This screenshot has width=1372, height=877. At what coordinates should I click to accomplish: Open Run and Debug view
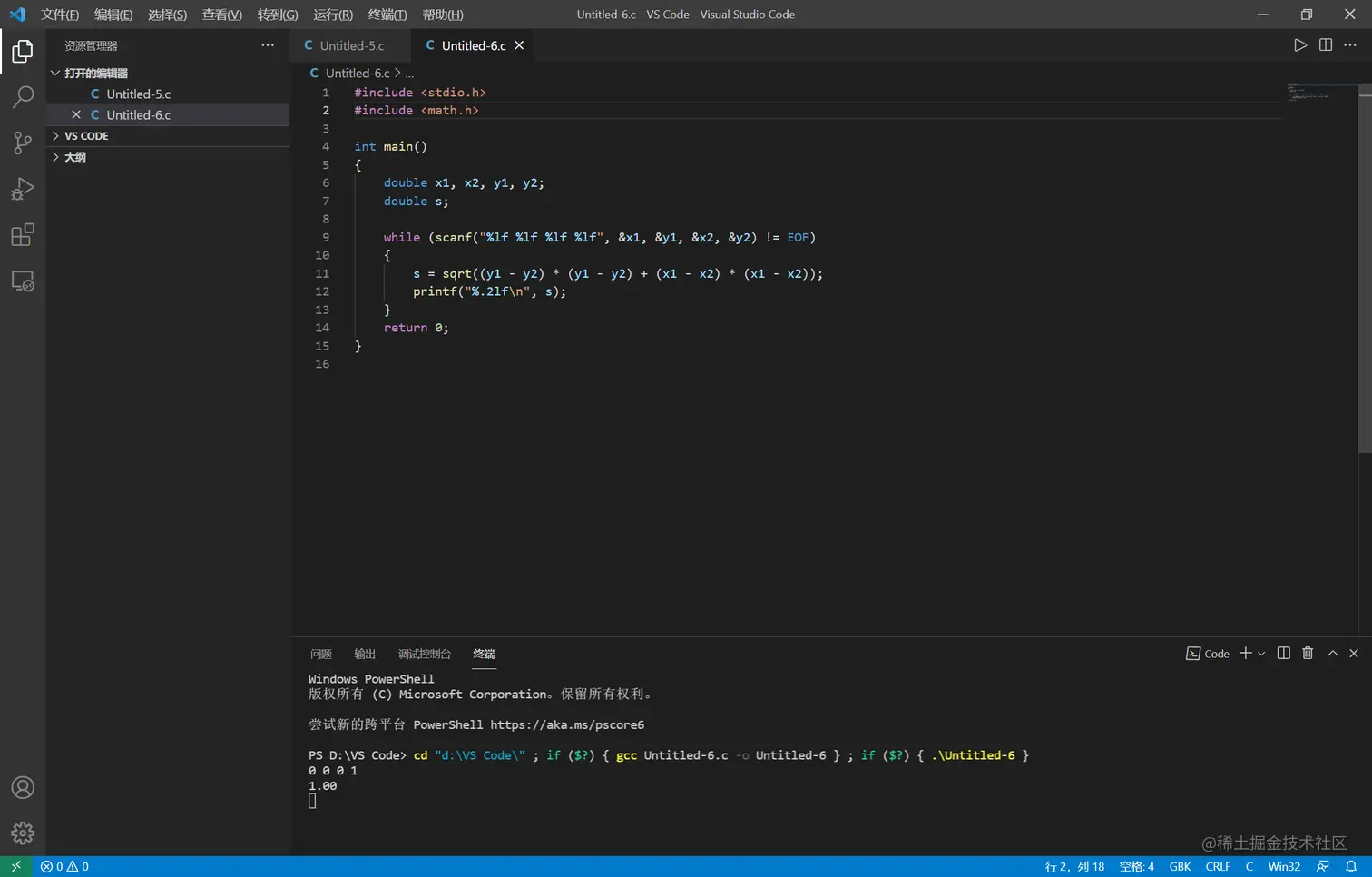[23, 189]
